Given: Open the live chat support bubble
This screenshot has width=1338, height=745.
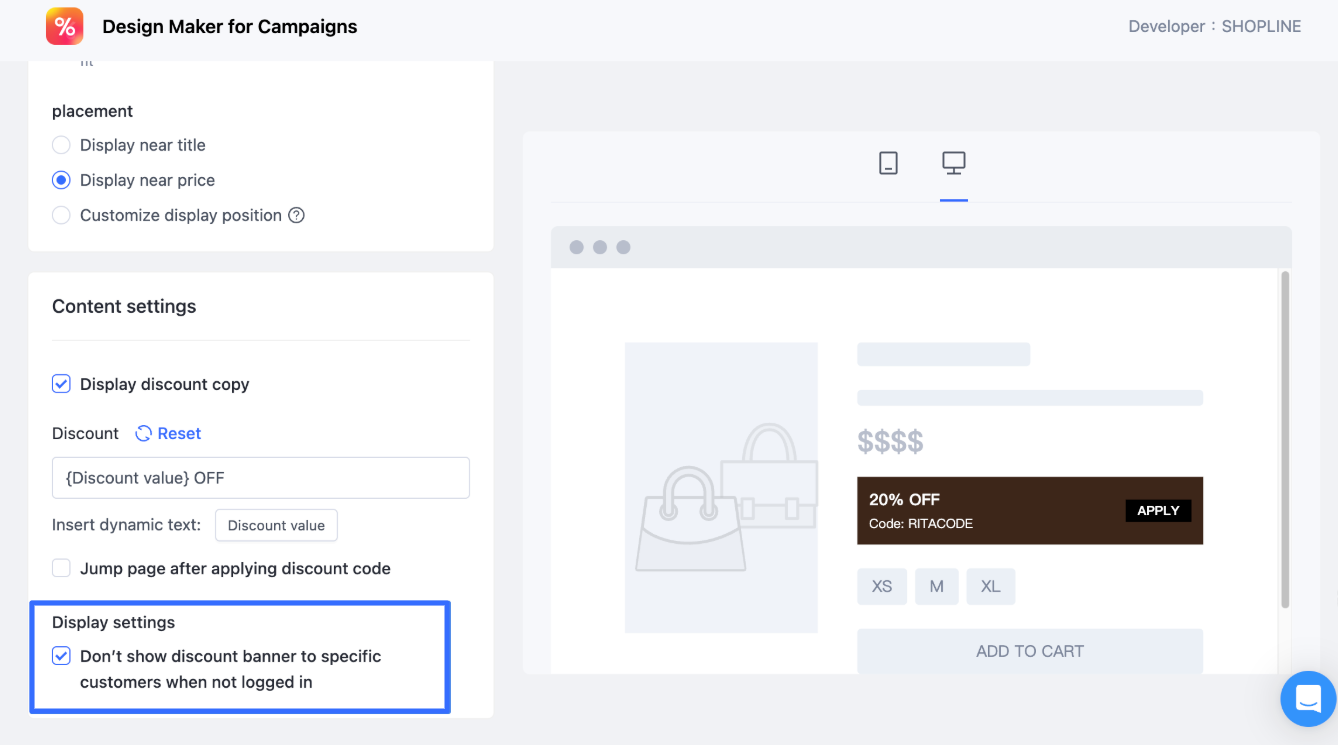Looking at the screenshot, I should [x=1308, y=699].
